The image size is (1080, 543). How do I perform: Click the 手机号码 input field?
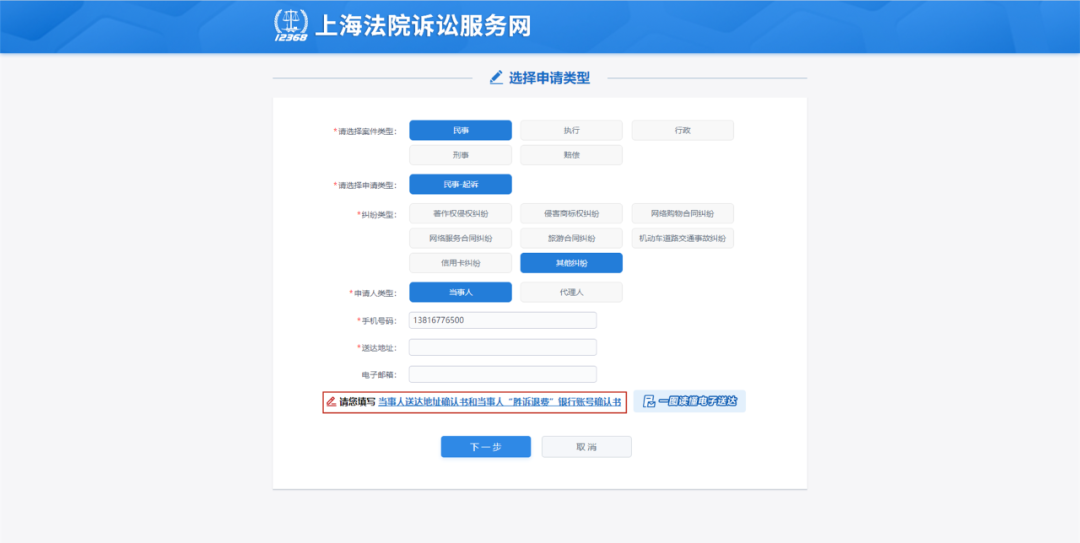[x=503, y=320]
